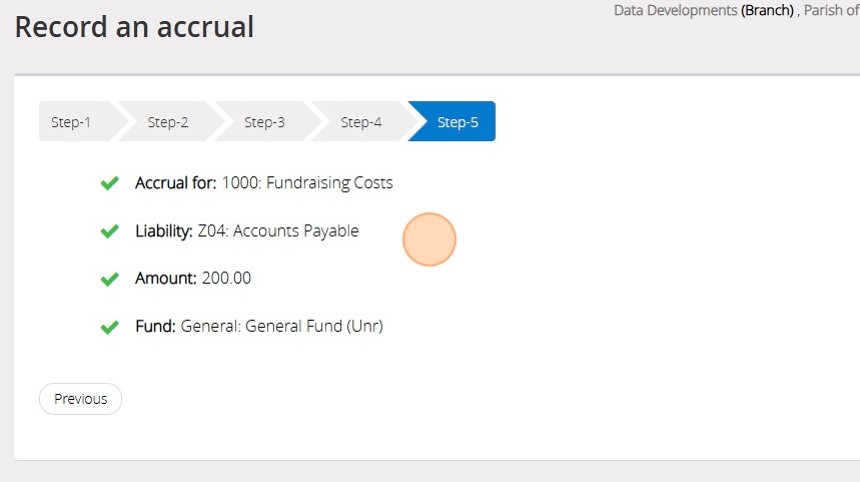860x482 pixels.
Task: Click the 'General: General Fund (Unr)' value
Action: tap(282, 326)
